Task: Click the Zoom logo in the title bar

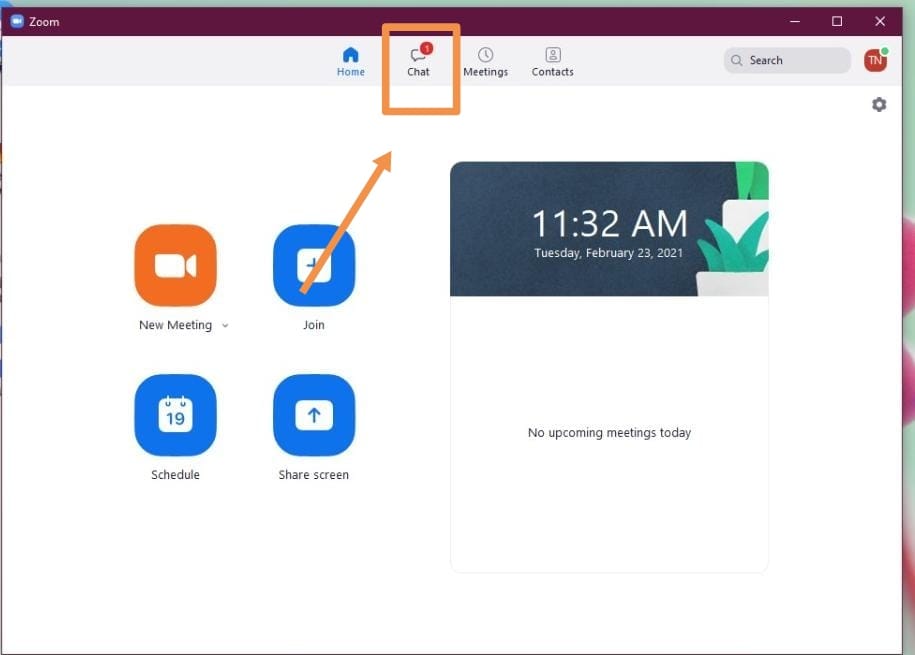Action: click(x=14, y=20)
